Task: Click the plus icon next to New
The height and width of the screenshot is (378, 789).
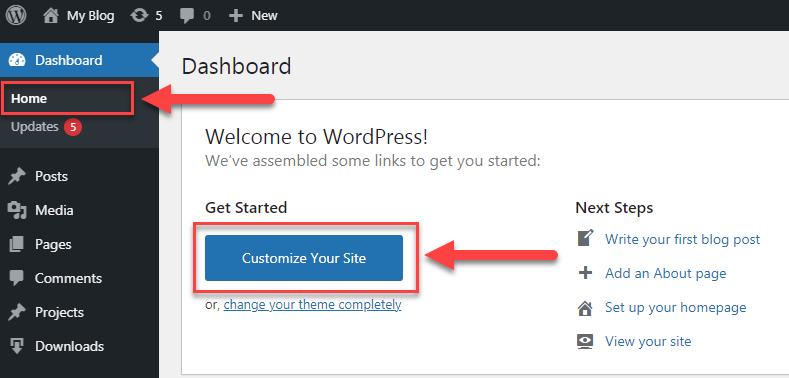Action: coord(235,16)
